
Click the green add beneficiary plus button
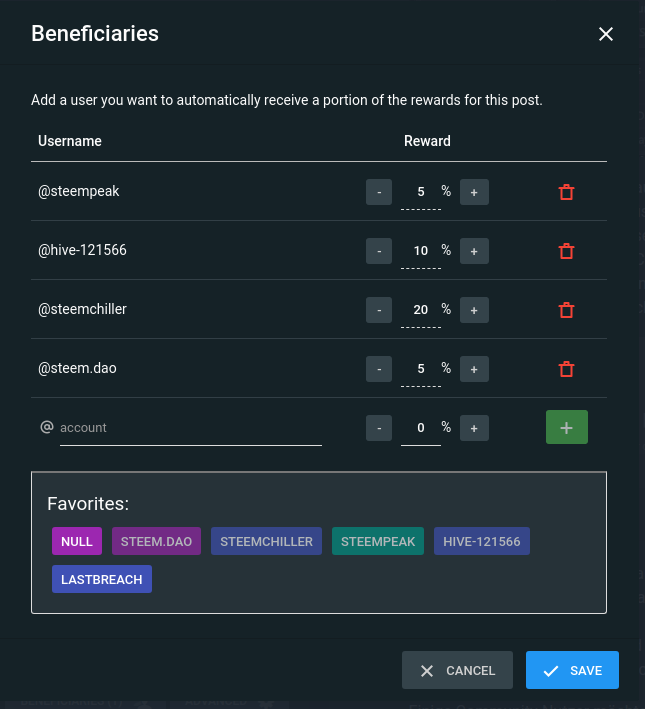click(566, 428)
